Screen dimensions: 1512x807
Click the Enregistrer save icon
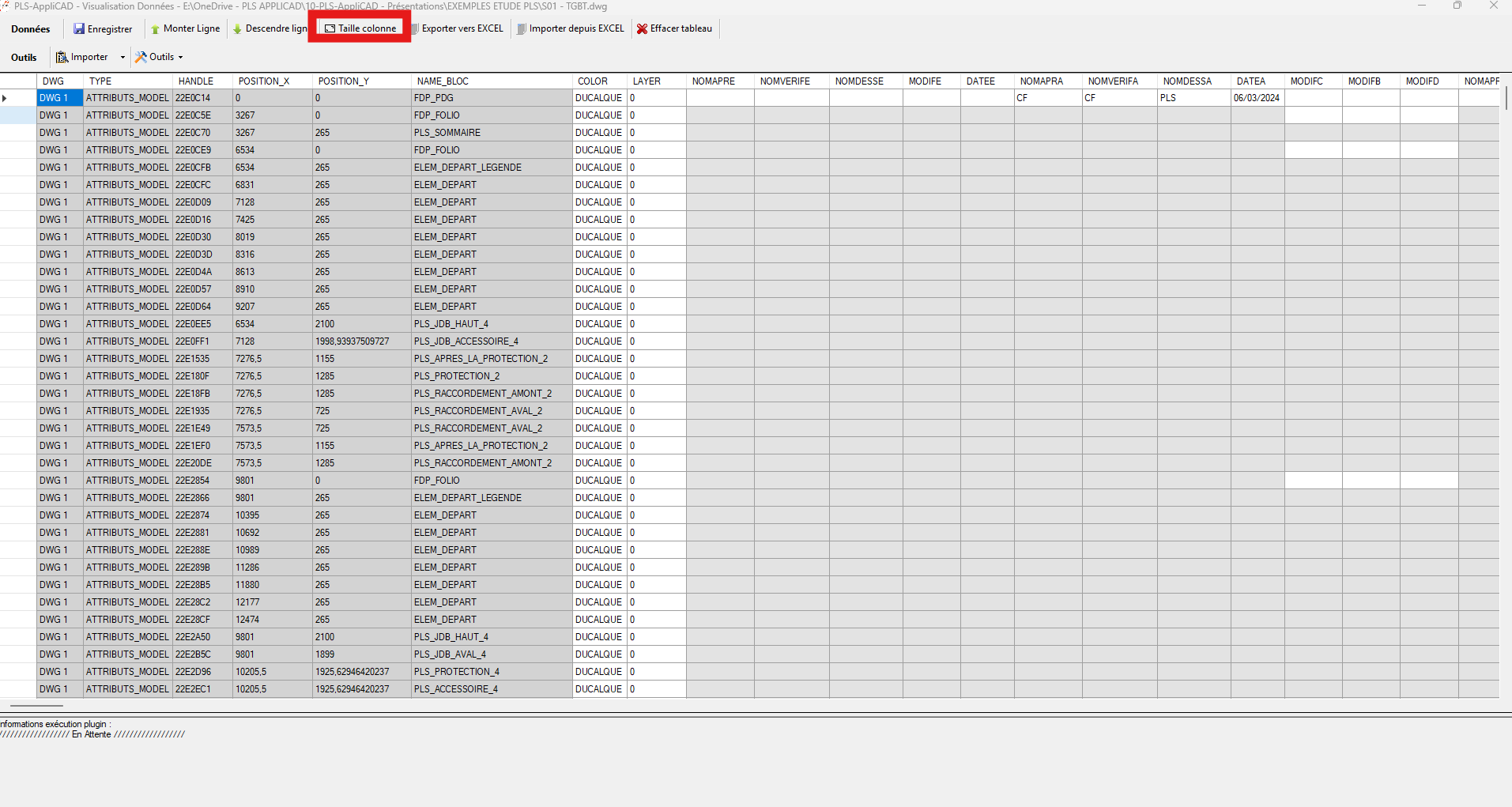tap(79, 29)
